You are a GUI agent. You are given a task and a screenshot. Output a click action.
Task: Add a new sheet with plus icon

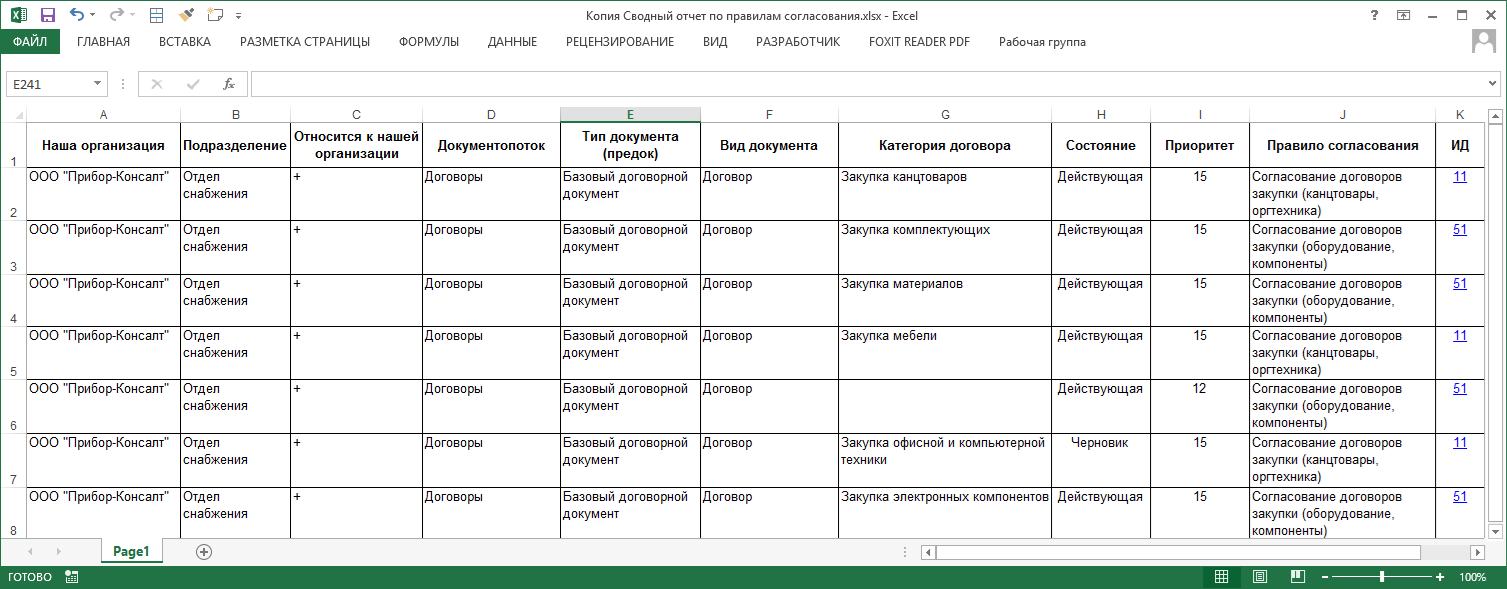[204, 551]
